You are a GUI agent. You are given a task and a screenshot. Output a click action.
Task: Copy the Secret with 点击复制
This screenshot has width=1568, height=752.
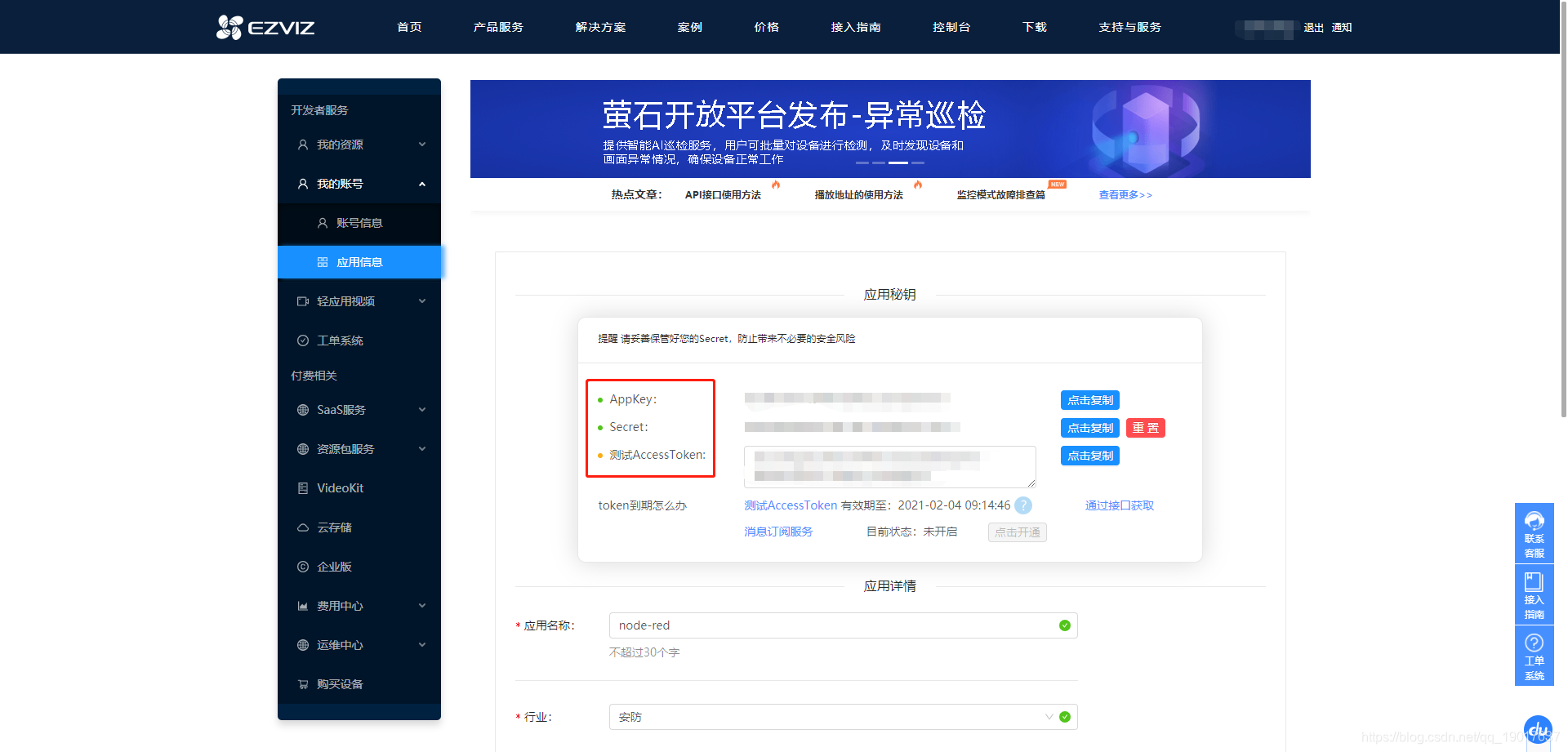coord(1090,428)
